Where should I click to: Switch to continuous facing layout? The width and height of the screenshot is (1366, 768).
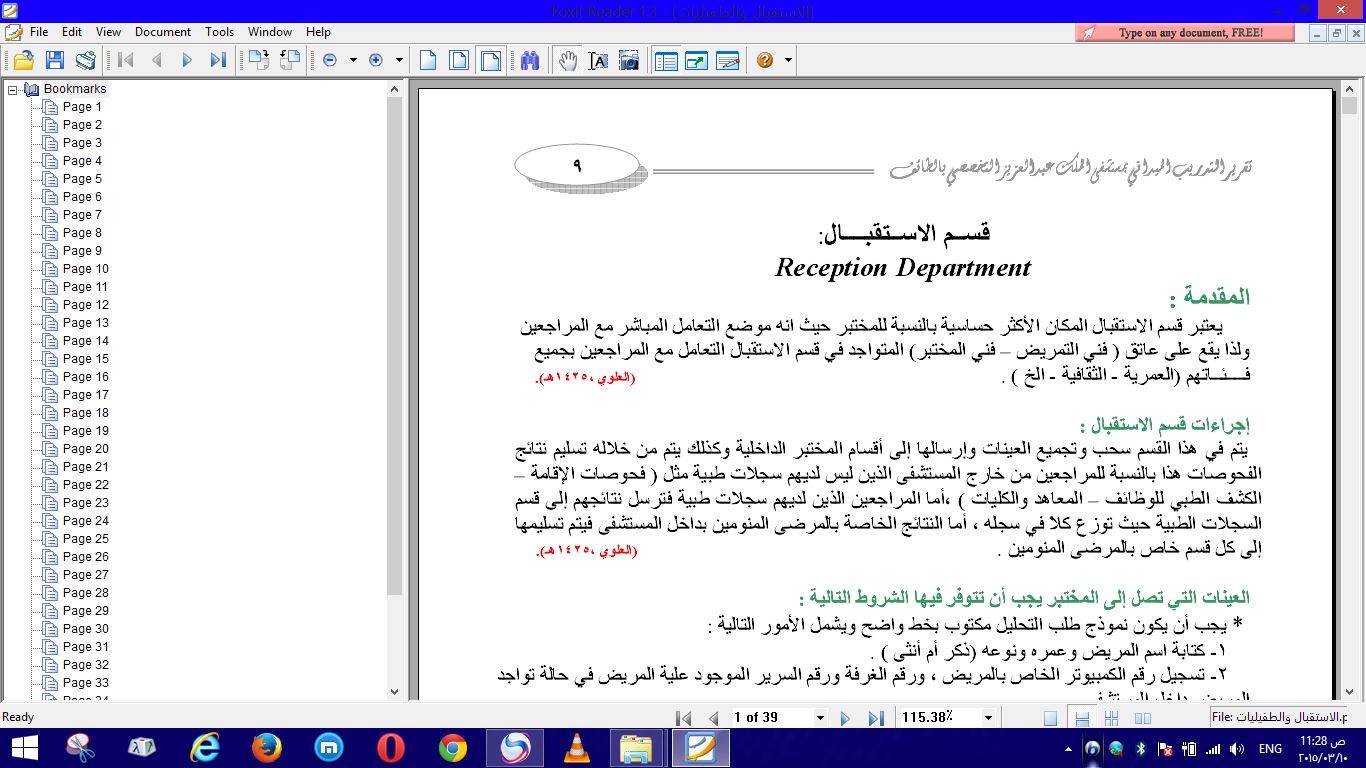click(x=1111, y=718)
